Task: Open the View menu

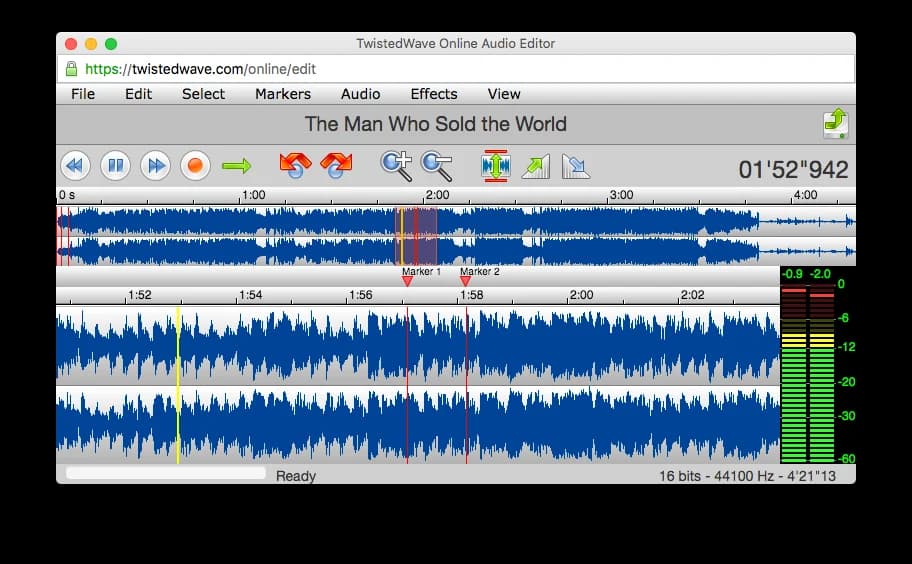Action: coord(504,94)
